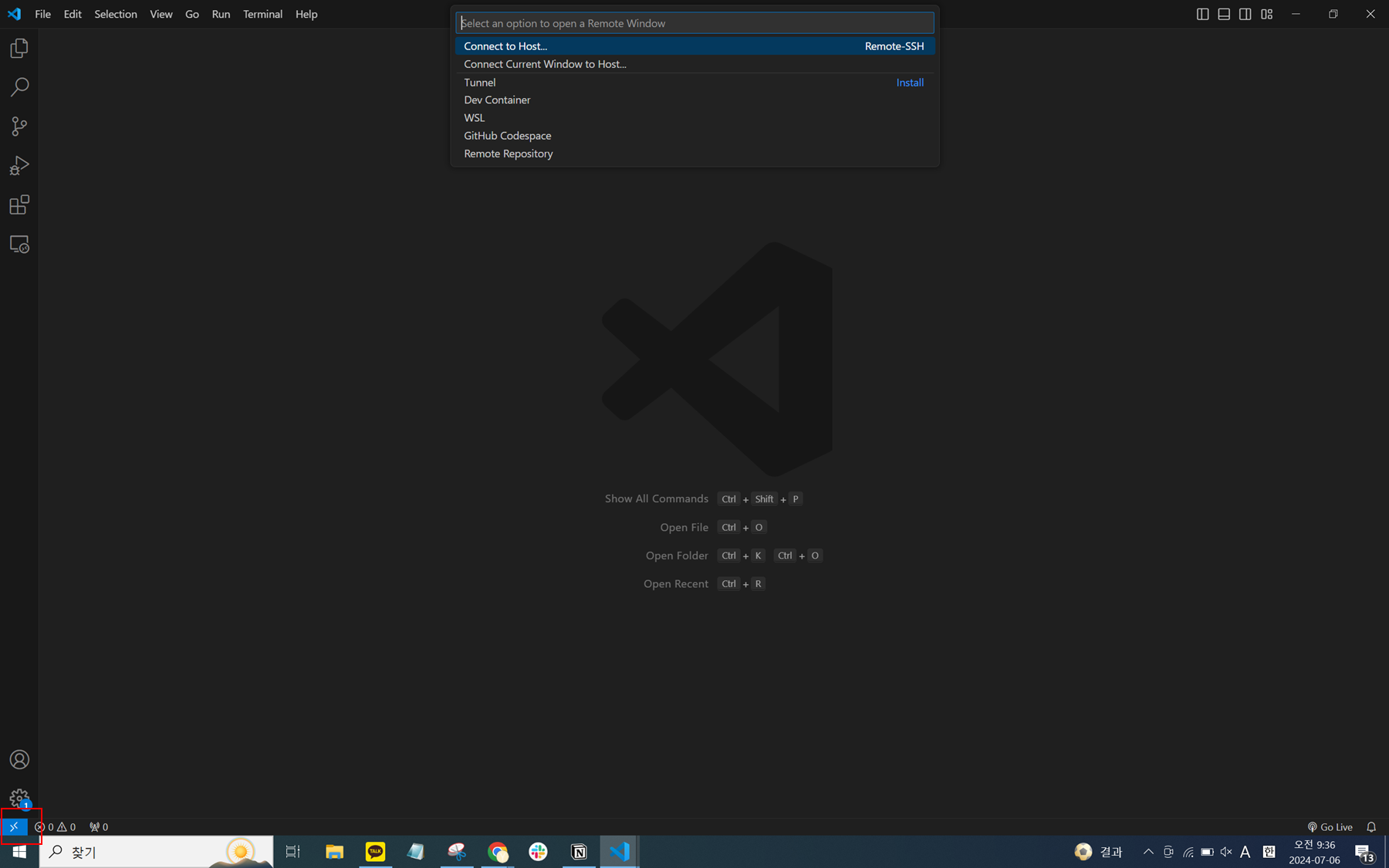1389x868 pixels.
Task: Open the network Wi-Fi tray icon
Action: [x=1188, y=852]
